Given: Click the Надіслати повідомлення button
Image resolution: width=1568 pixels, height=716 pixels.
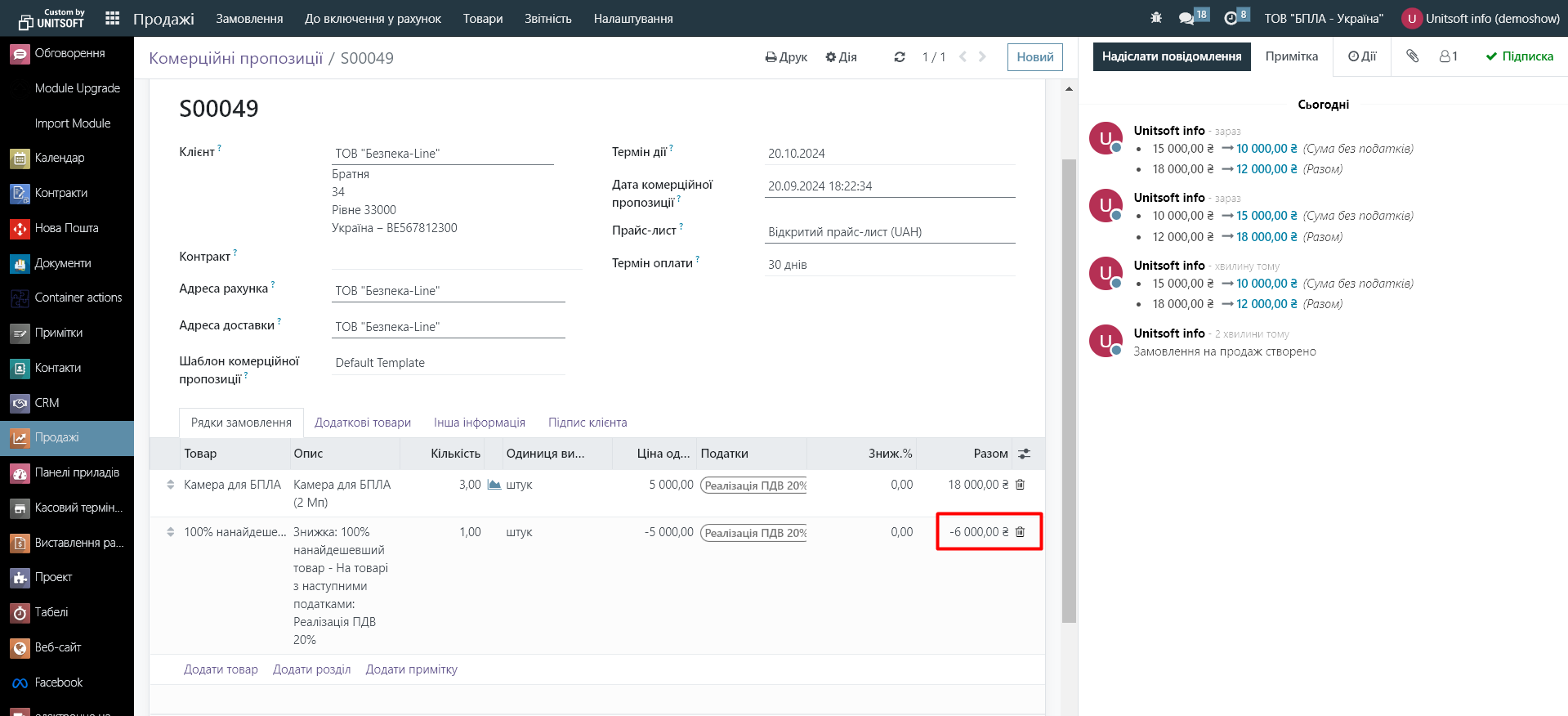Looking at the screenshot, I should 1171,56.
